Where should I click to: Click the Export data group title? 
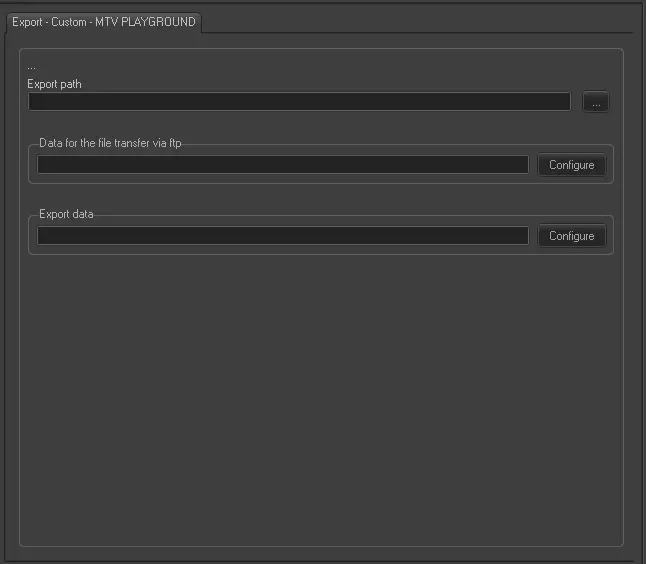(x=66, y=215)
